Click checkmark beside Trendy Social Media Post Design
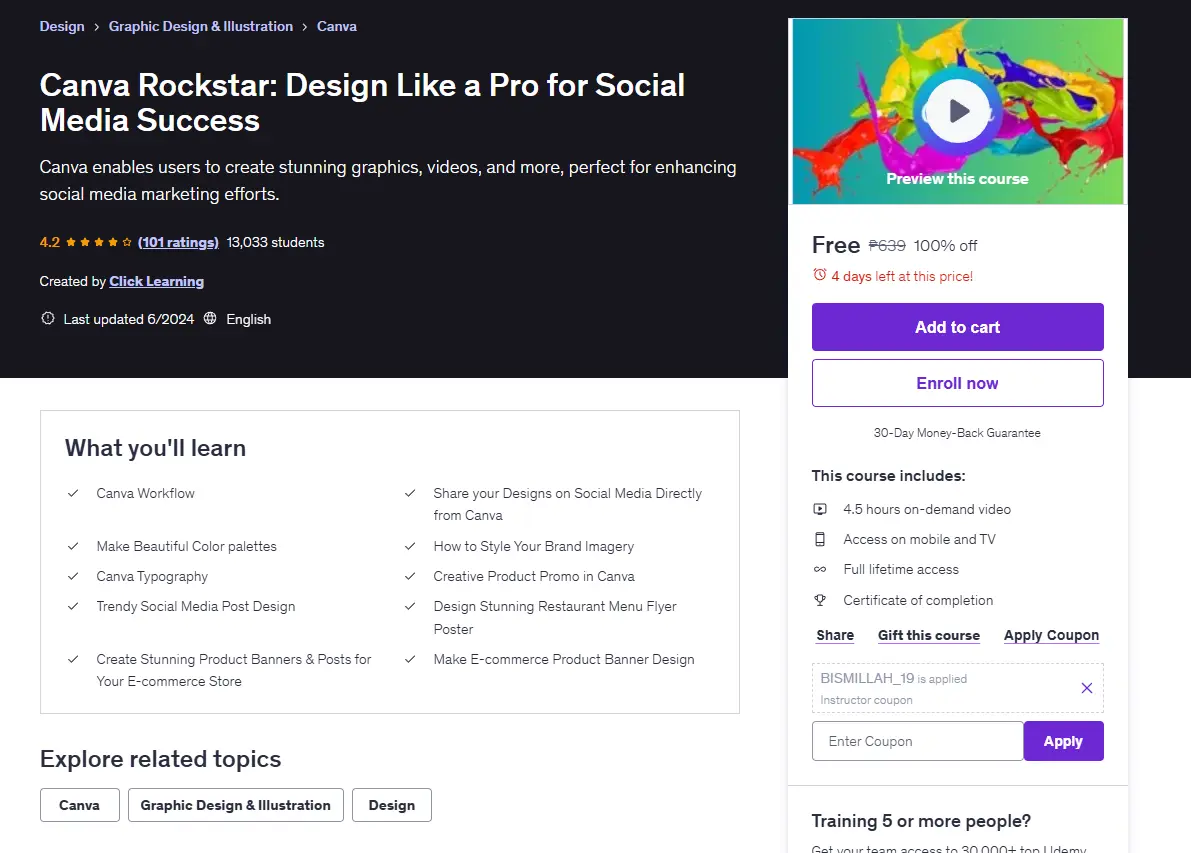1191x853 pixels. (x=73, y=606)
